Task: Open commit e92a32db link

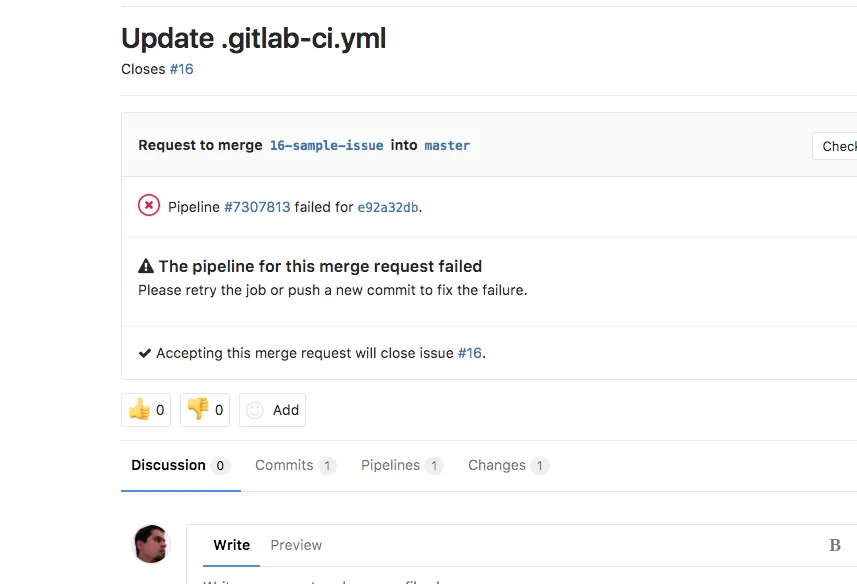Action: (388, 207)
